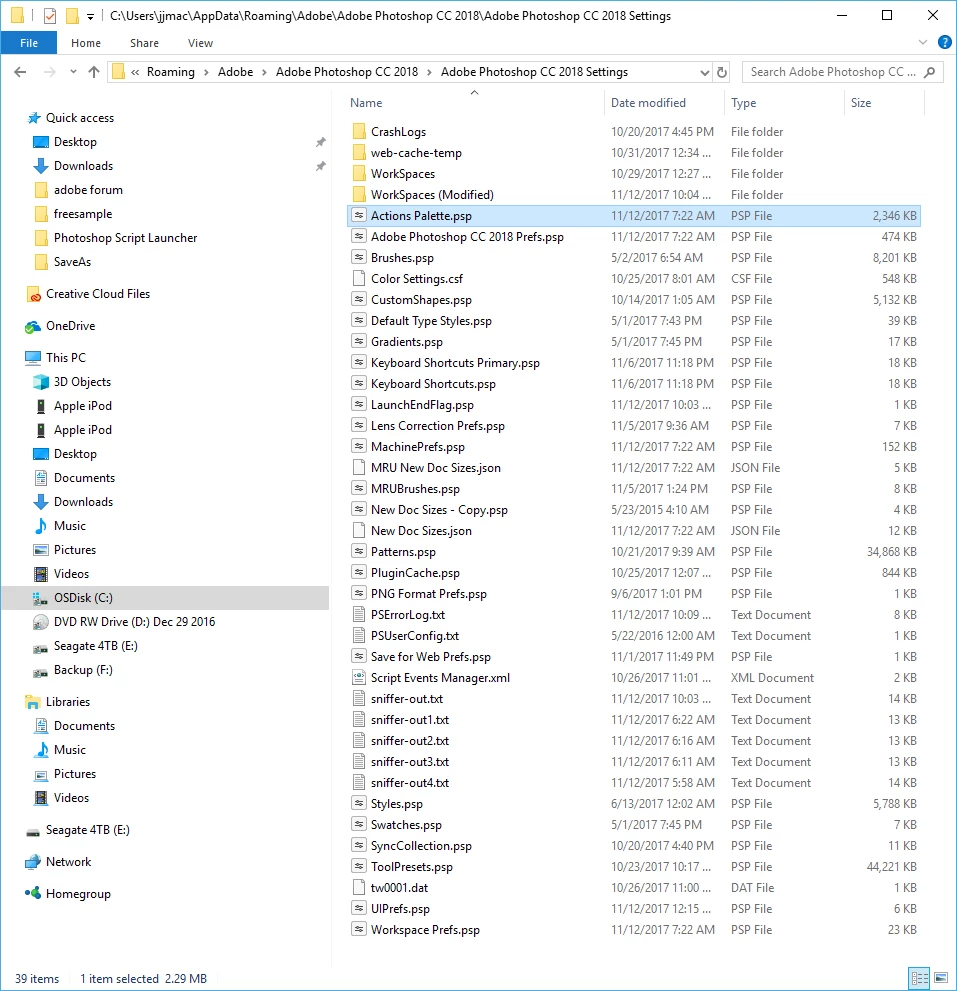
Task: Select ToolPresets.psp file
Action: pyautogui.click(x=411, y=866)
